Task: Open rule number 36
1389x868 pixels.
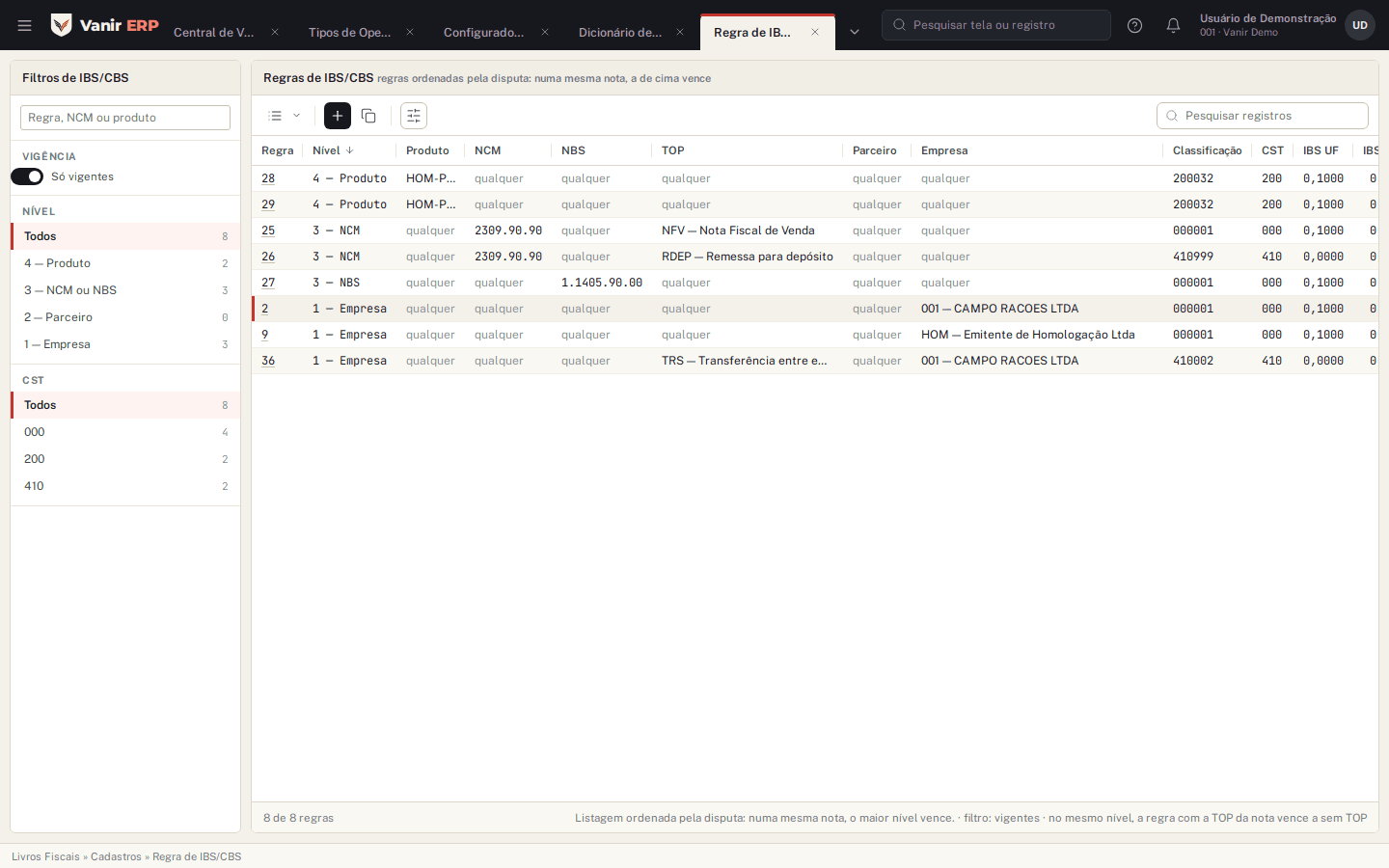Action: [x=268, y=361]
